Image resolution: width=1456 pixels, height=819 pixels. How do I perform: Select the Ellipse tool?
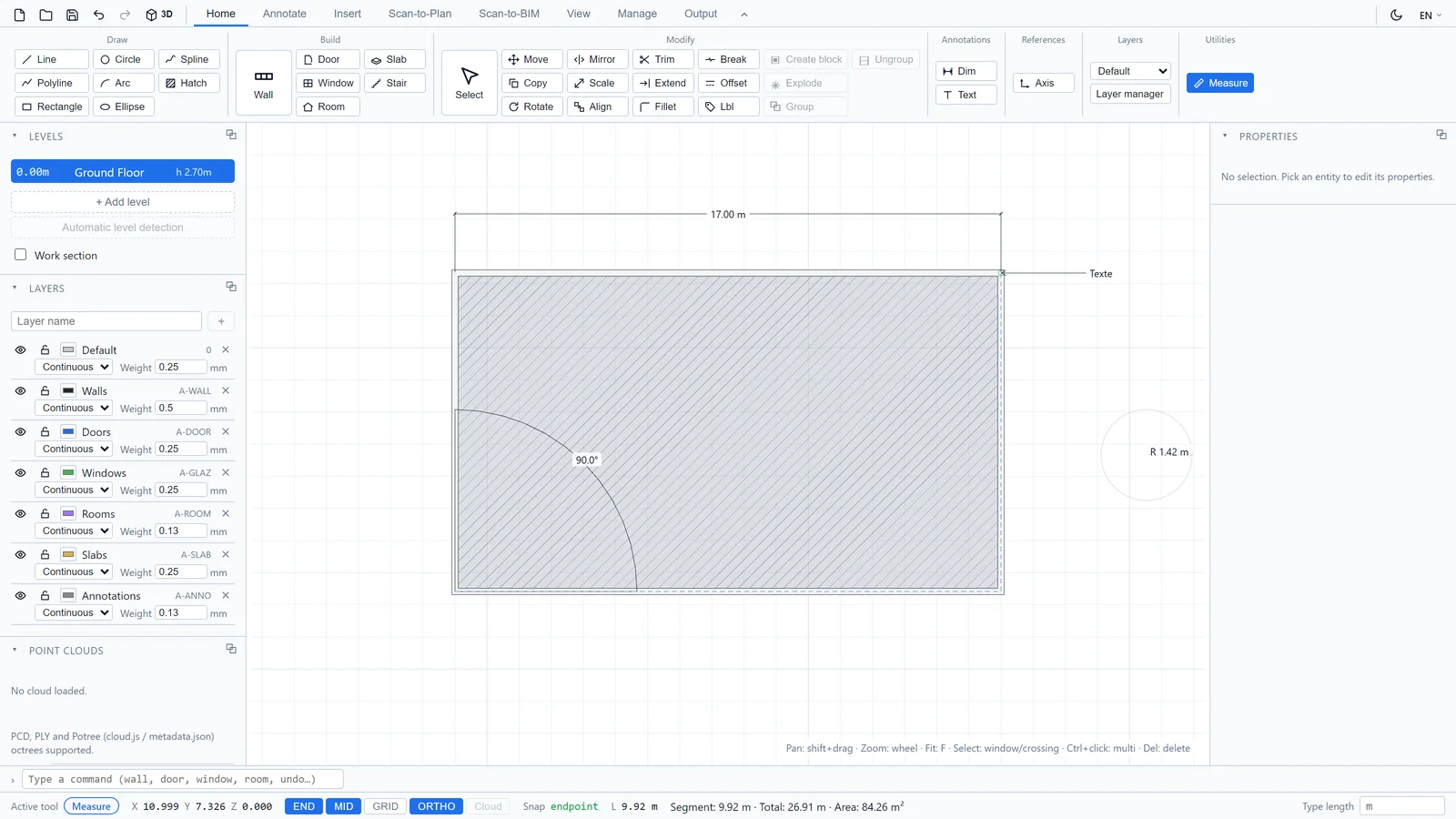(124, 106)
